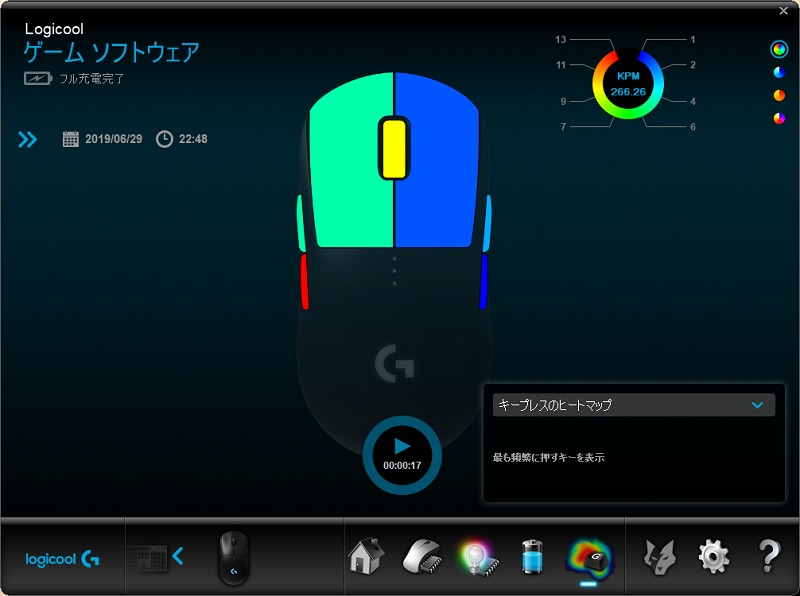Click the date text 2019/06/29
This screenshot has height=596, width=800.
[114, 139]
